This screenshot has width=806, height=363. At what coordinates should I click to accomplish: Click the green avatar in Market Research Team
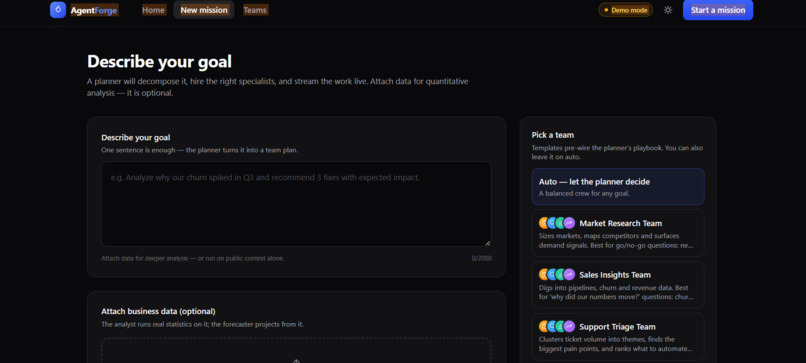coord(560,223)
